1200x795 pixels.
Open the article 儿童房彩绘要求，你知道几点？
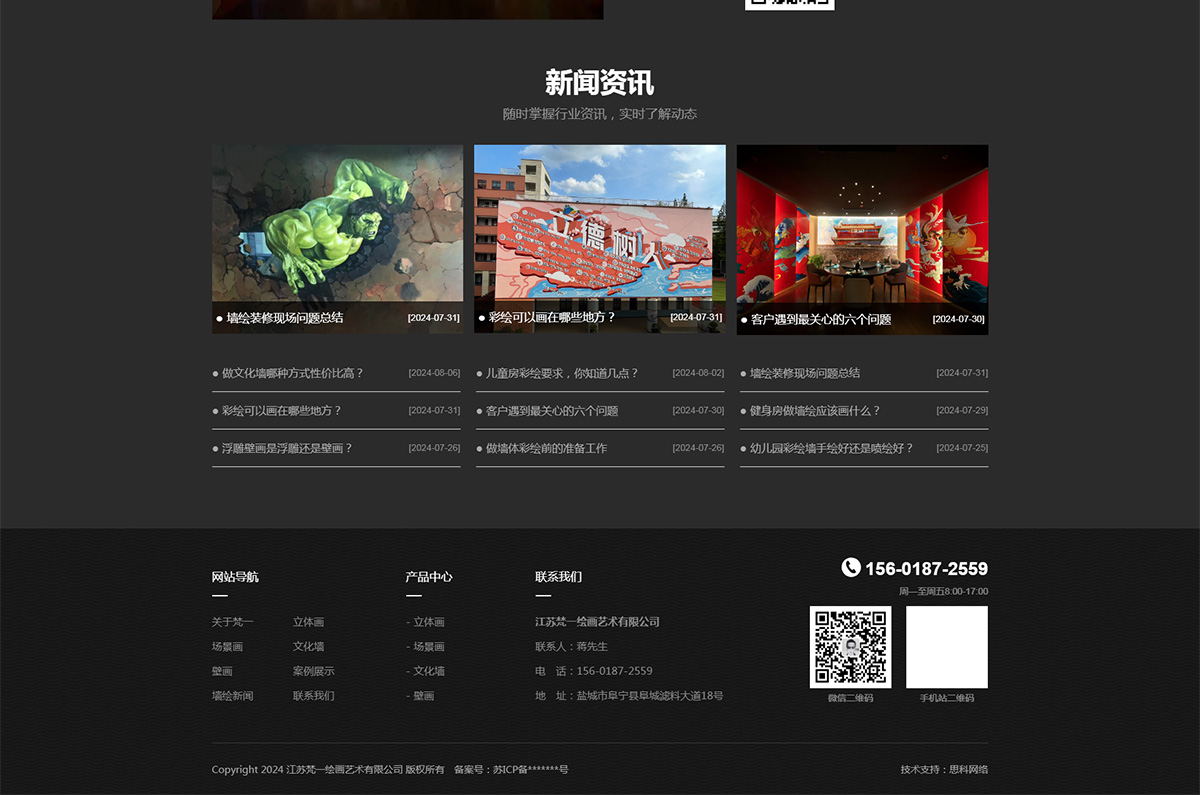click(560, 372)
